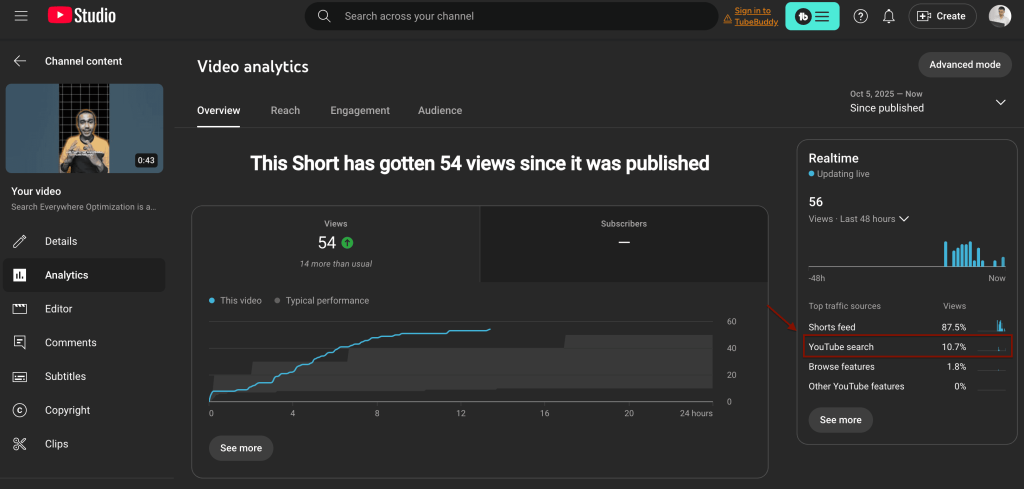The image size is (1024, 489).
Task: Click the 1.8% views value
Action: point(957,366)
